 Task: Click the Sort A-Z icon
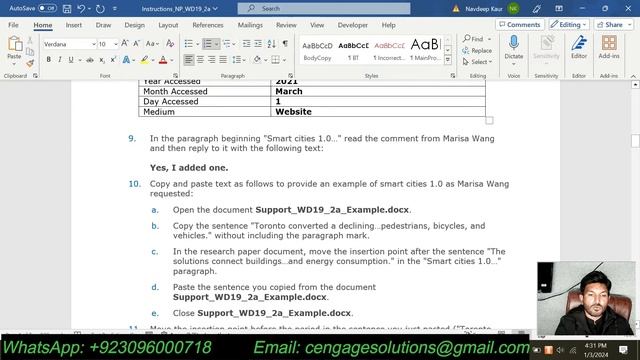[x=272, y=44]
